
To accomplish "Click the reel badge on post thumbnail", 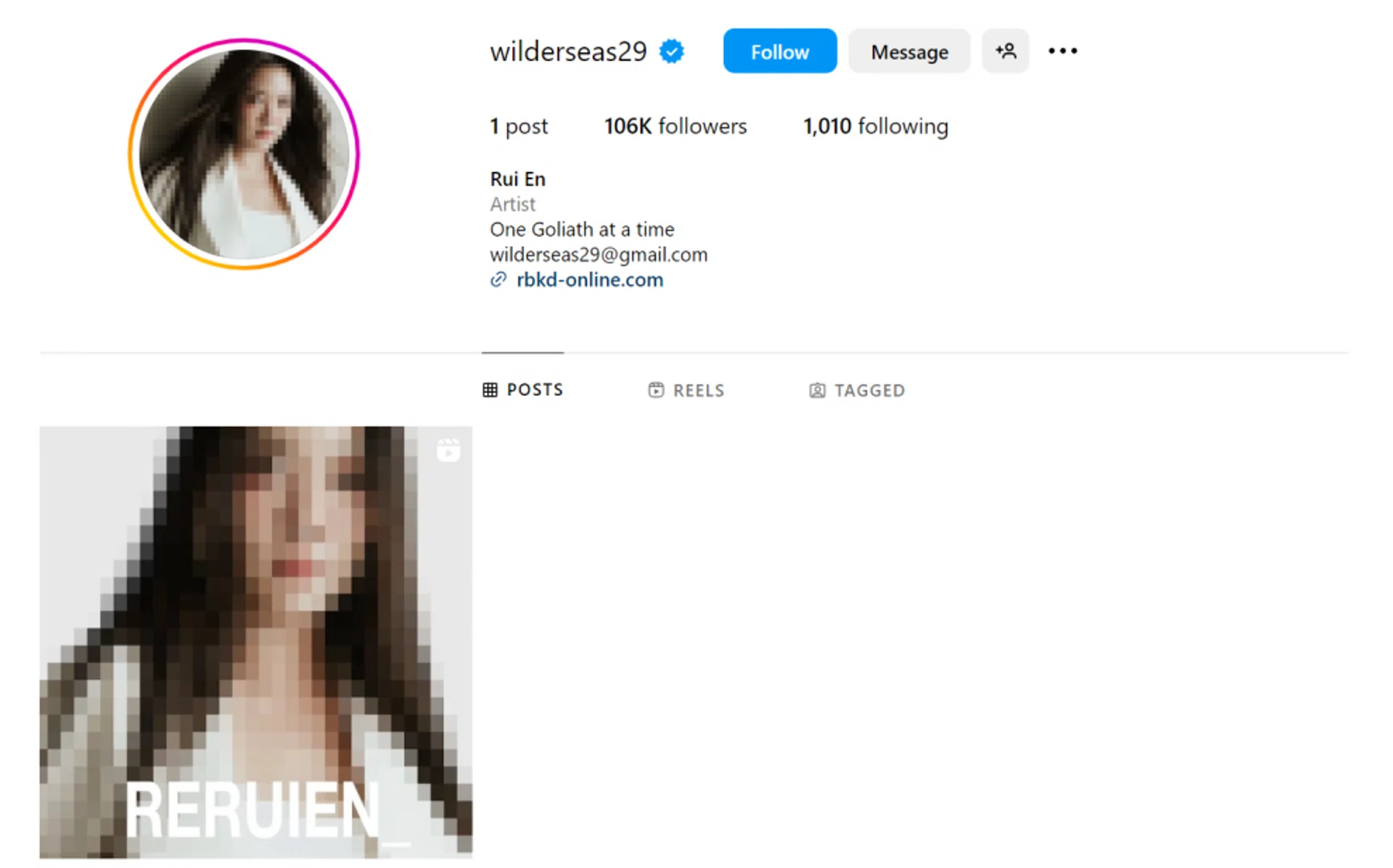I will tap(448, 450).
